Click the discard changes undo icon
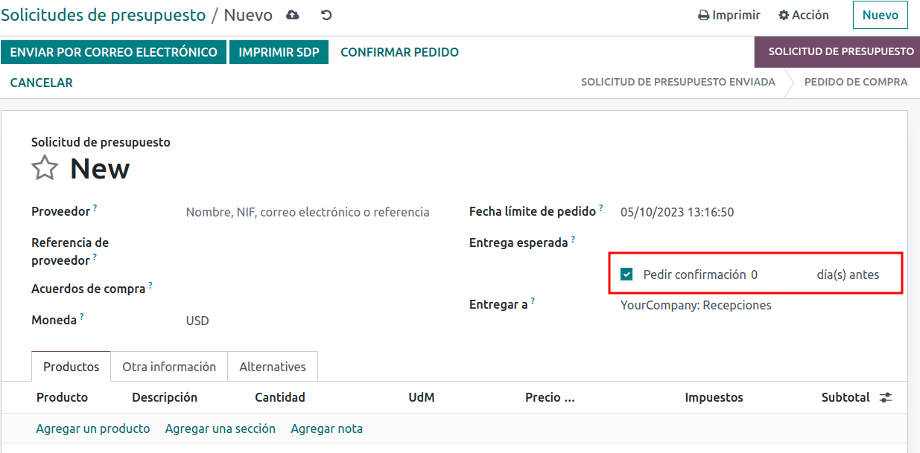Screen dimensions: 920x453 (x=327, y=15)
